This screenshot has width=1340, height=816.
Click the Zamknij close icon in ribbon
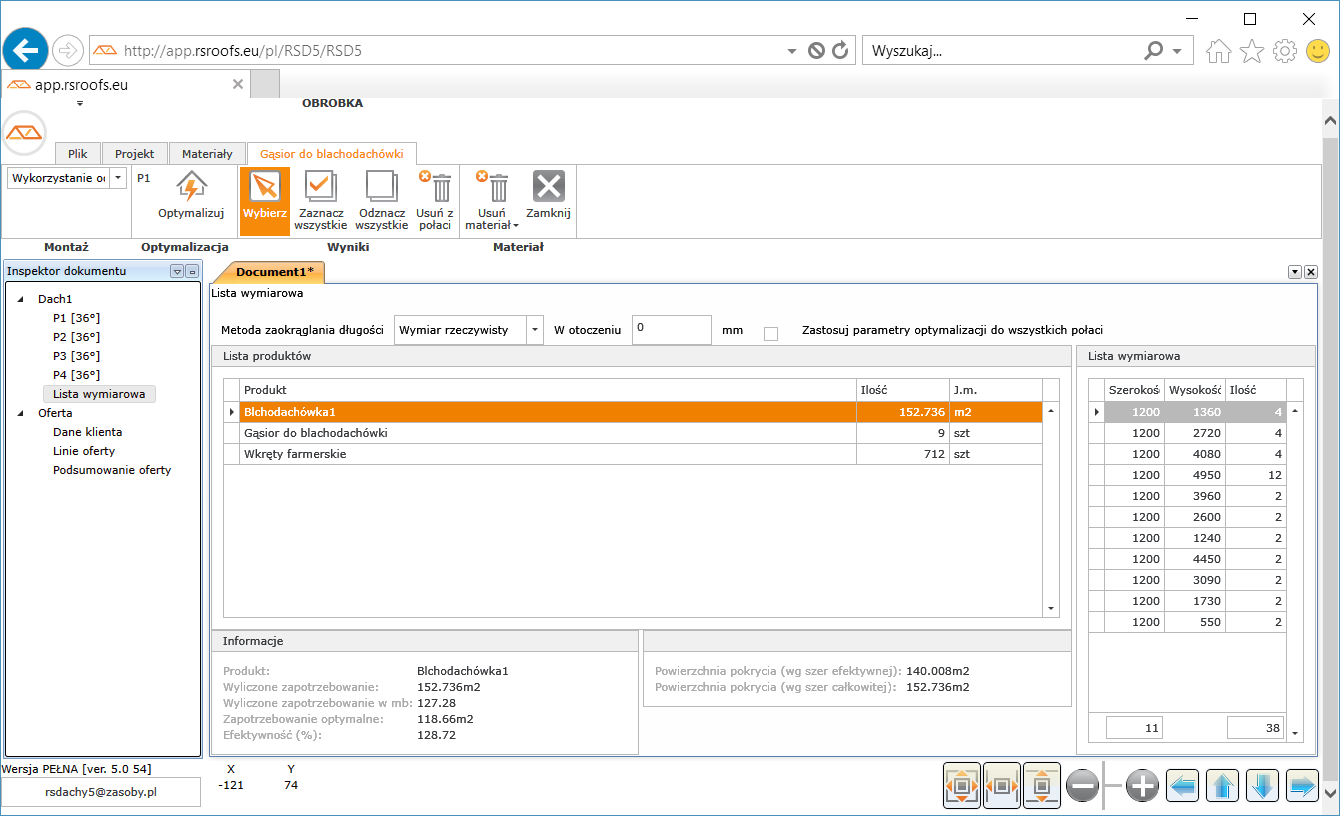pos(548,188)
